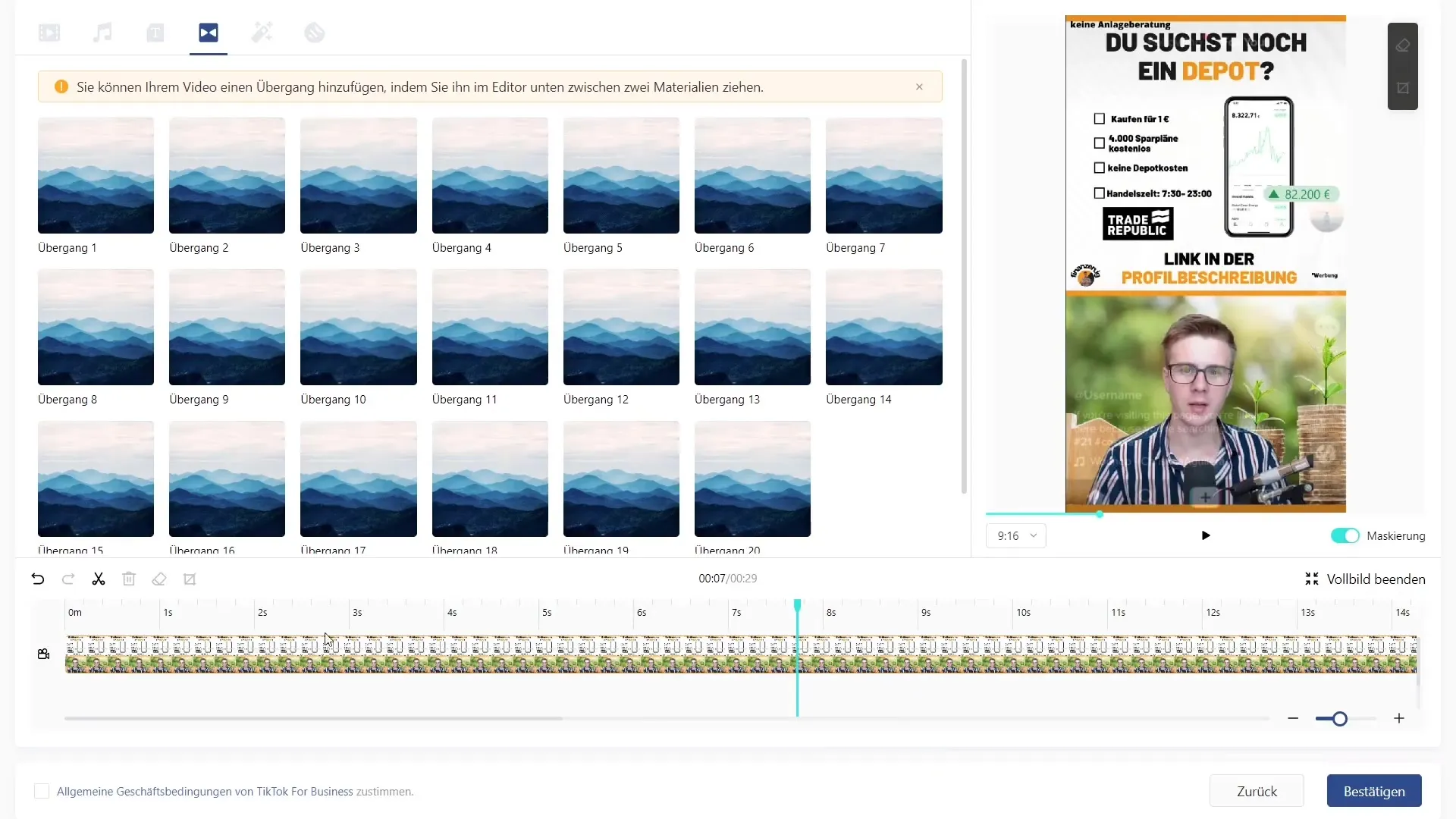Viewport: 1456px width, 819px height.
Task: Select the Übergang 3 thumbnail
Action: (x=359, y=175)
